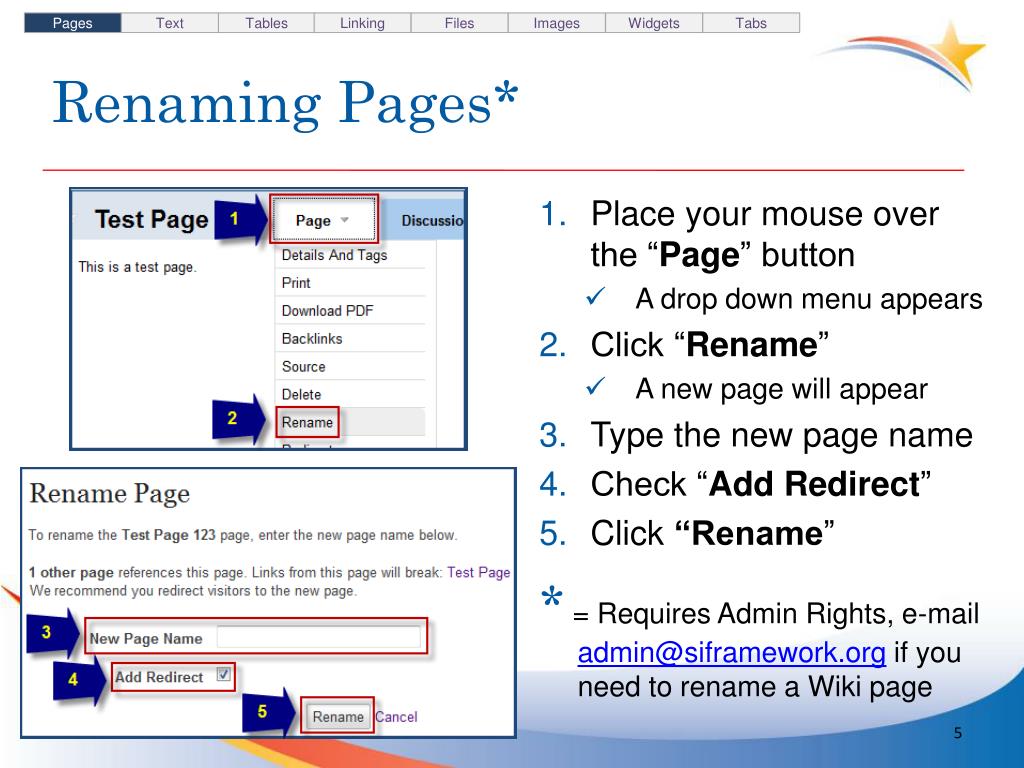Click the New Page Name input field
1024x768 pixels.
point(319,637)
